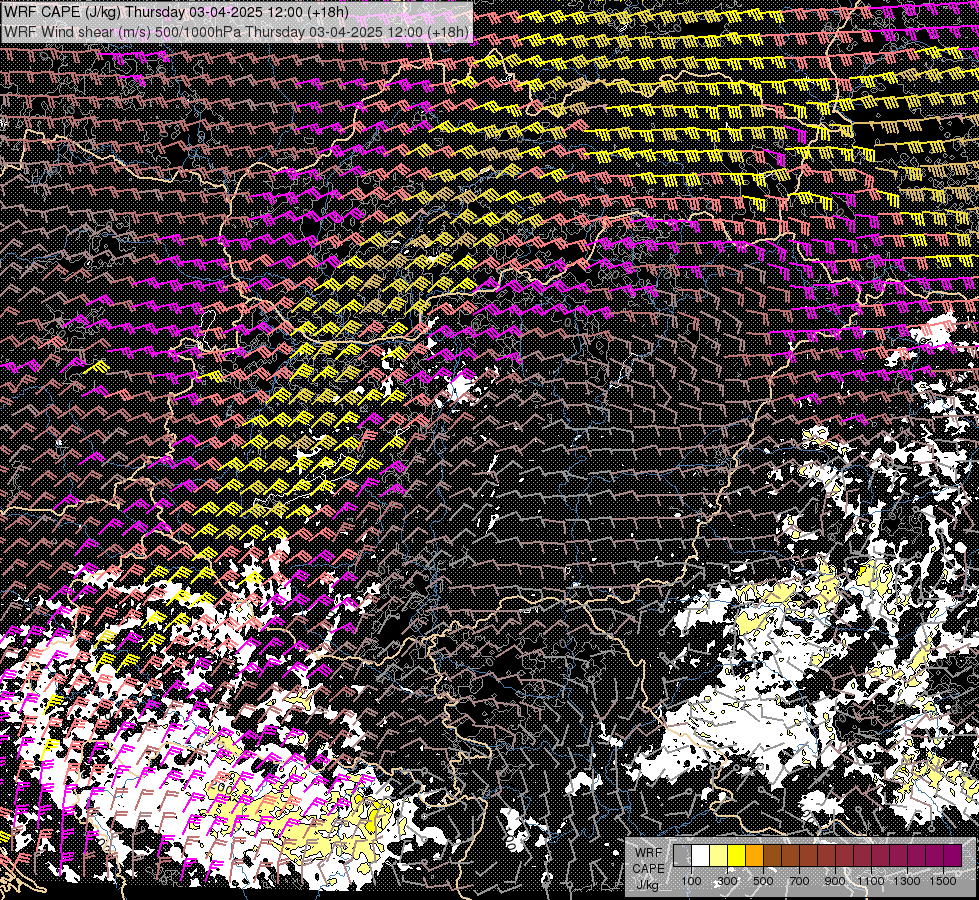
Task: Click the 1300 label on the legend
Action: coord(907,881)
